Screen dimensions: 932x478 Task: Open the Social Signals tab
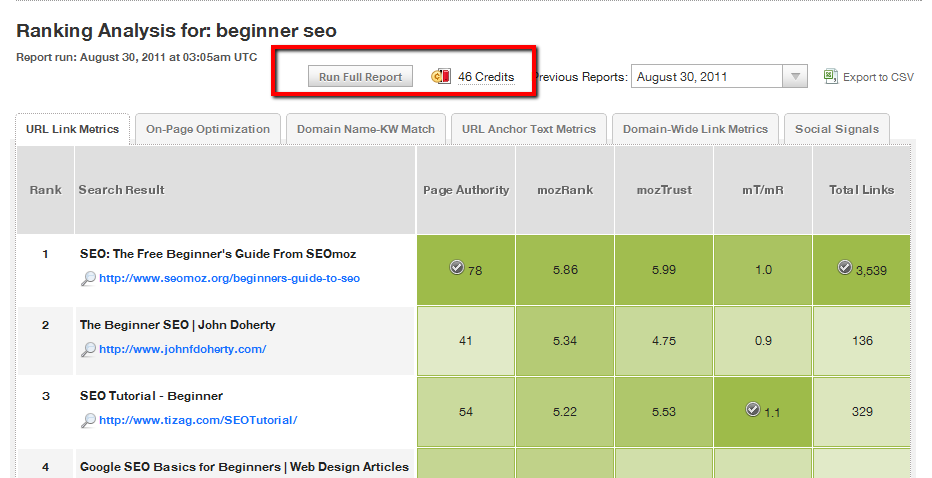coord(837,129)
